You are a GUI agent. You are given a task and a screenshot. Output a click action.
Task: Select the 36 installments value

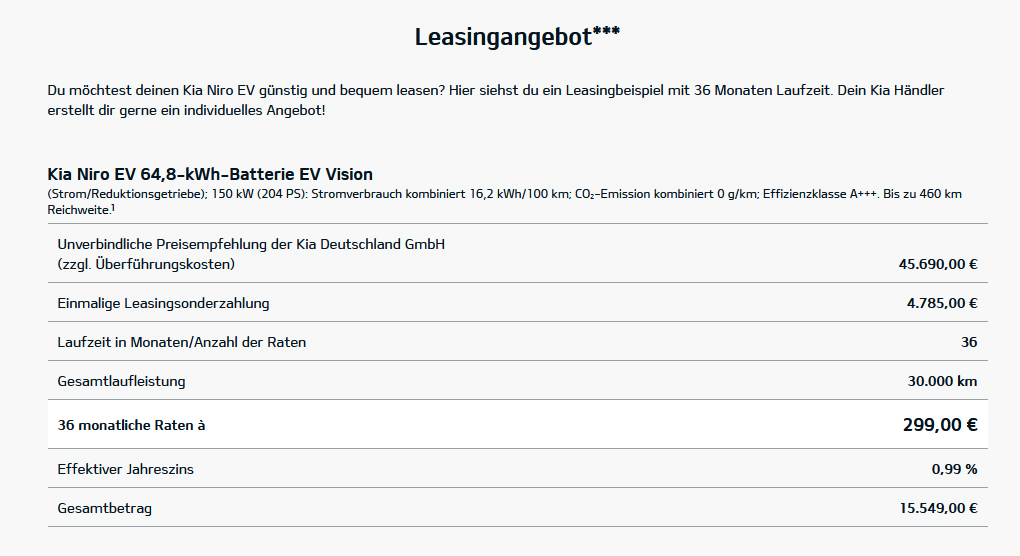coord(968,342)
